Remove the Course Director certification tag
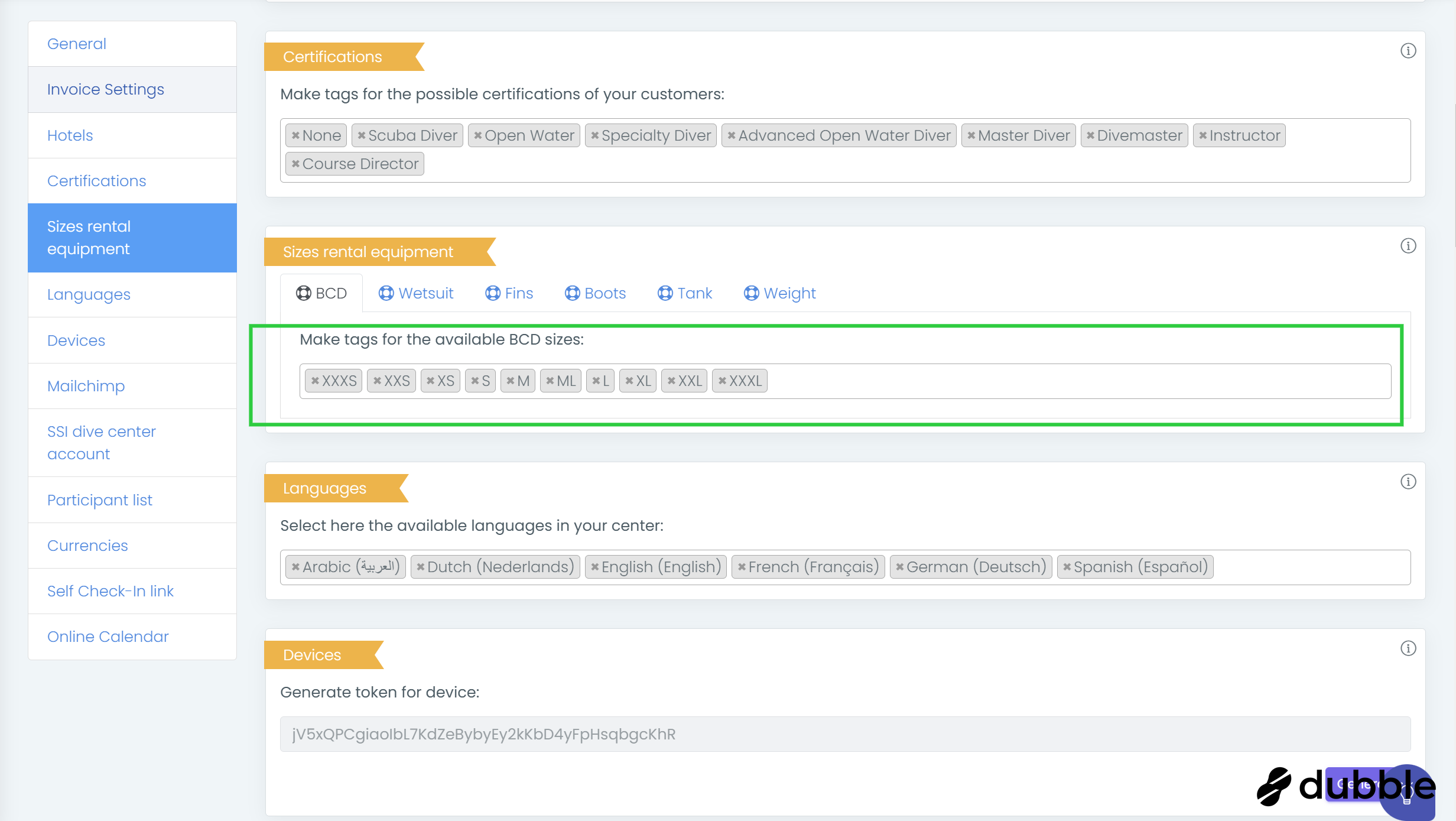The width and height of the screenshot is (1456, 821). point(295,164)
